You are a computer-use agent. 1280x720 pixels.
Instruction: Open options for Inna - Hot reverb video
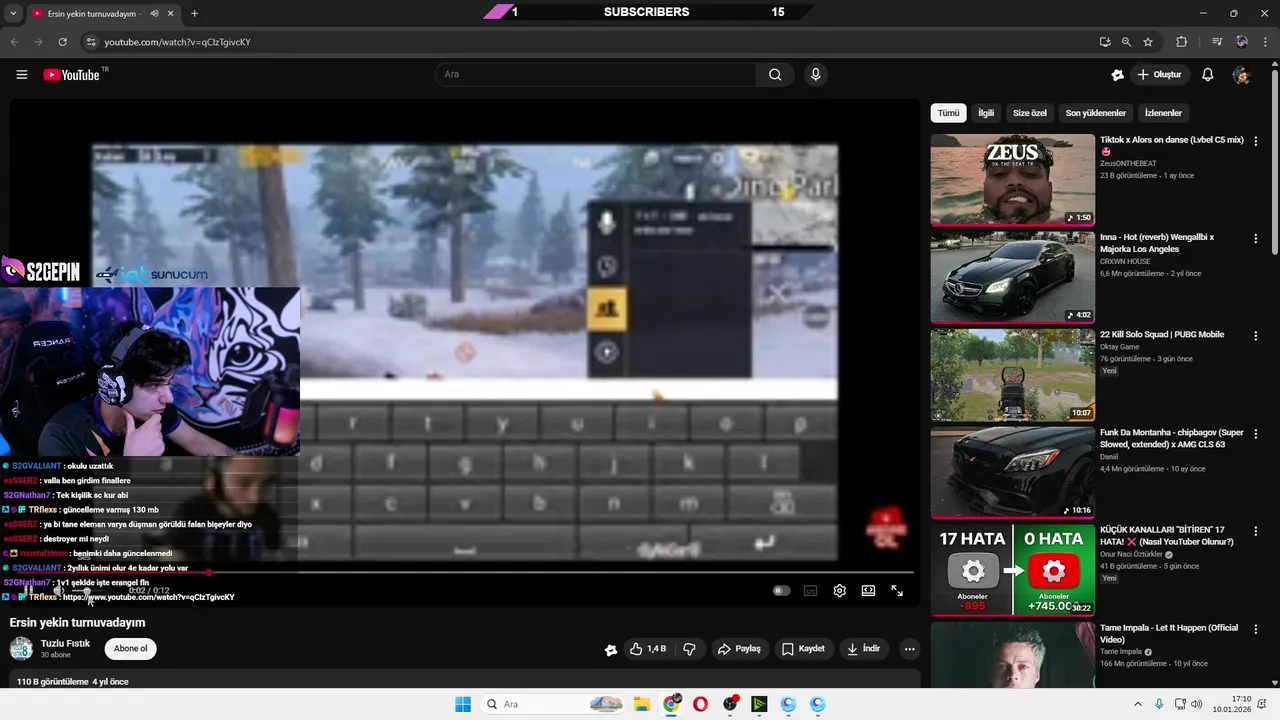[x=1256, y=239]
